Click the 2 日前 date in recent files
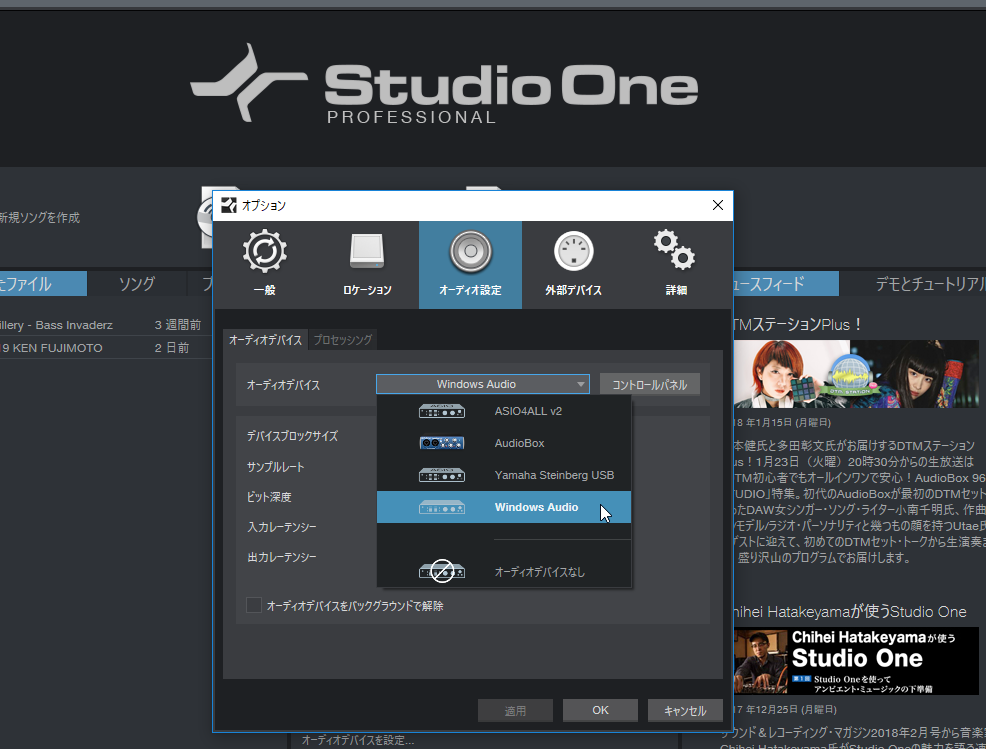Screen dimensions: 986x749 pyautogui.click(x=172, y=348)
